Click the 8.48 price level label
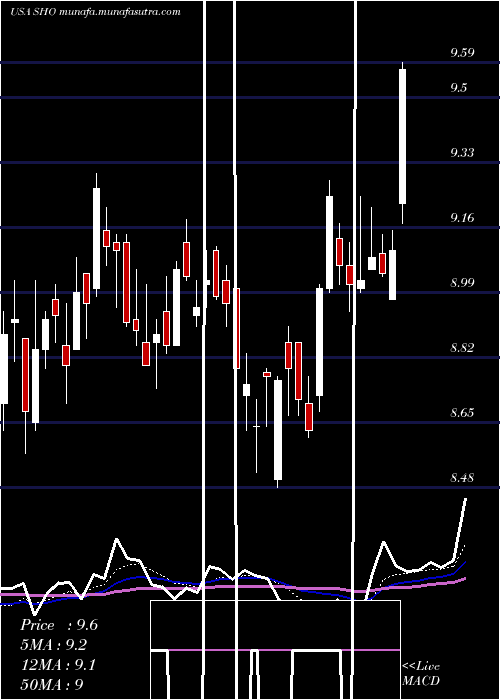This screenshot has width=500, height=700. (x=462, y=479)
